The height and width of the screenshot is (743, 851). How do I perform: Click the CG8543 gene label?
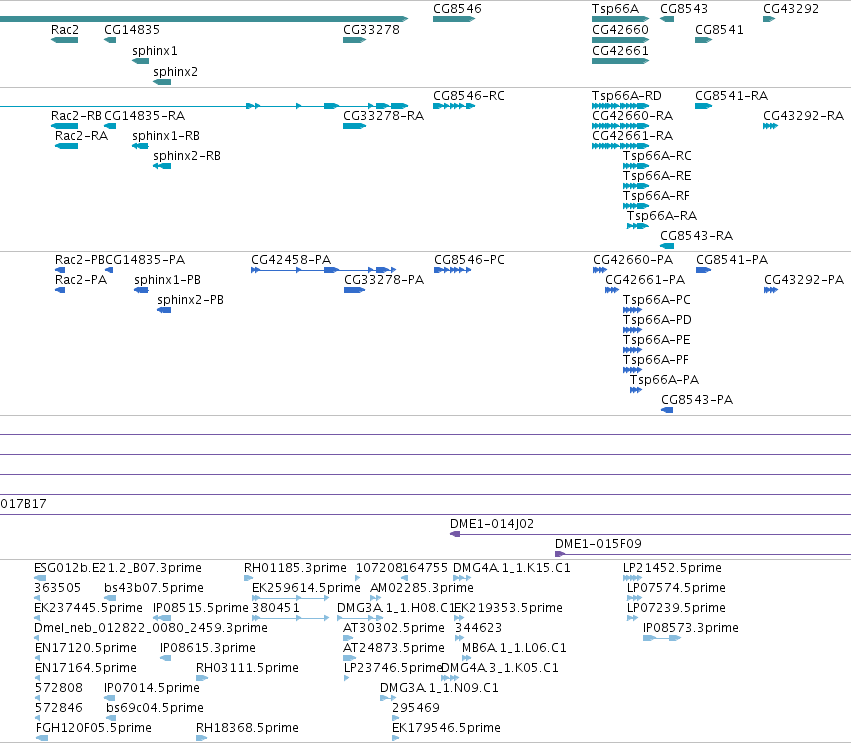(x=684, y=9)
